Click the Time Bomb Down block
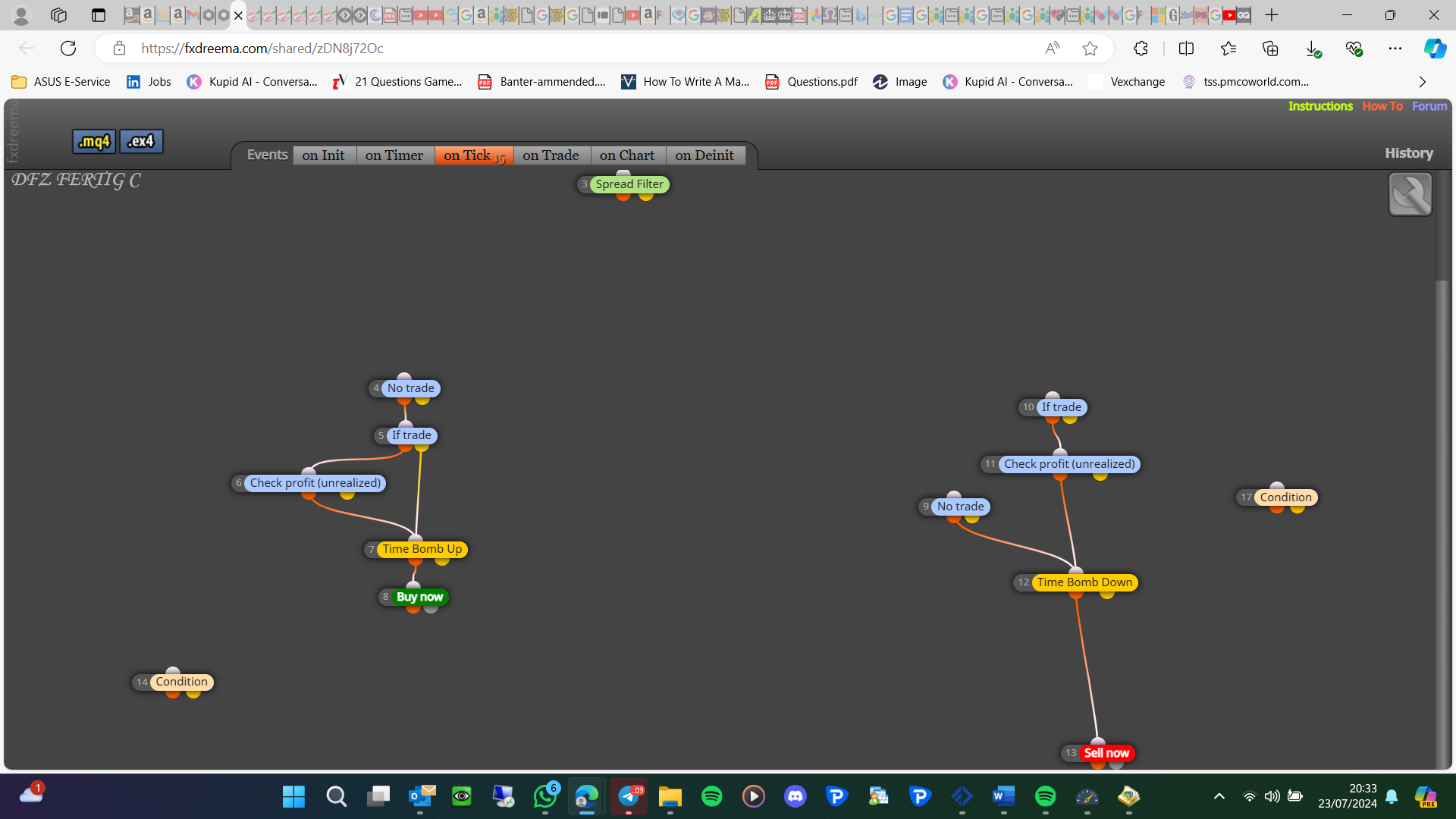 (1084, 582)
